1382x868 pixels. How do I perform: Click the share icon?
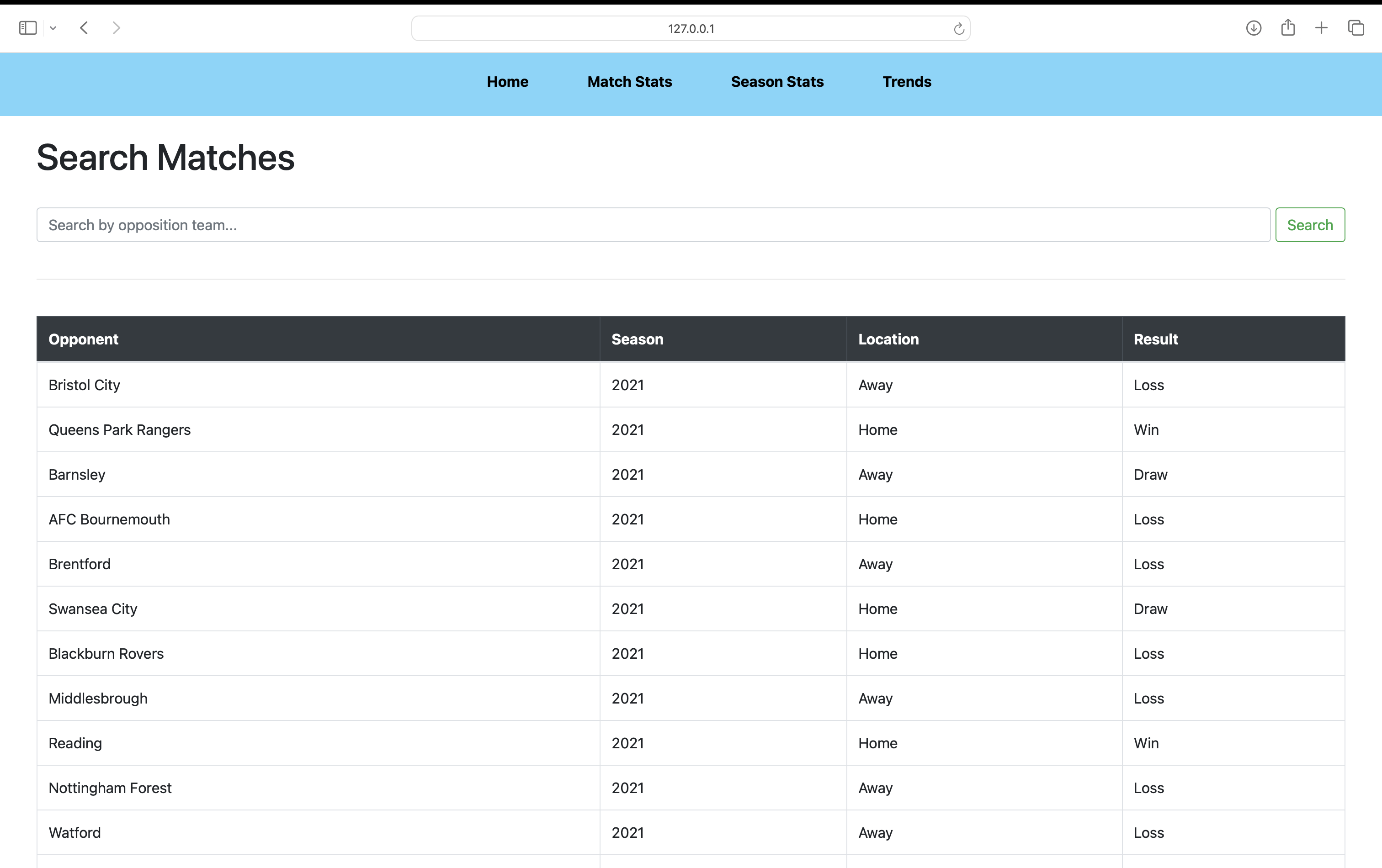click(1288, 27)
